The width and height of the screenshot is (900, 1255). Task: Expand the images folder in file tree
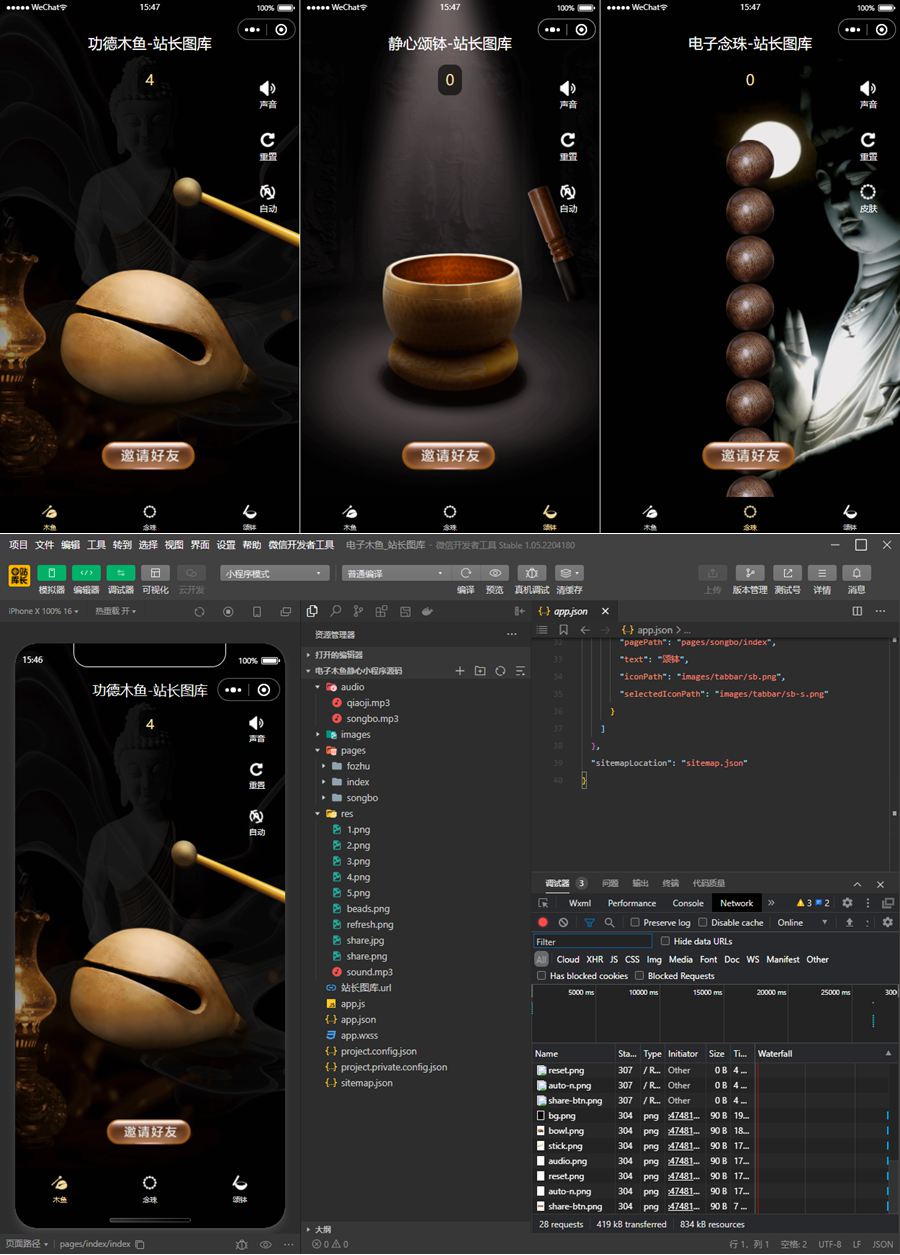[355, 735]
